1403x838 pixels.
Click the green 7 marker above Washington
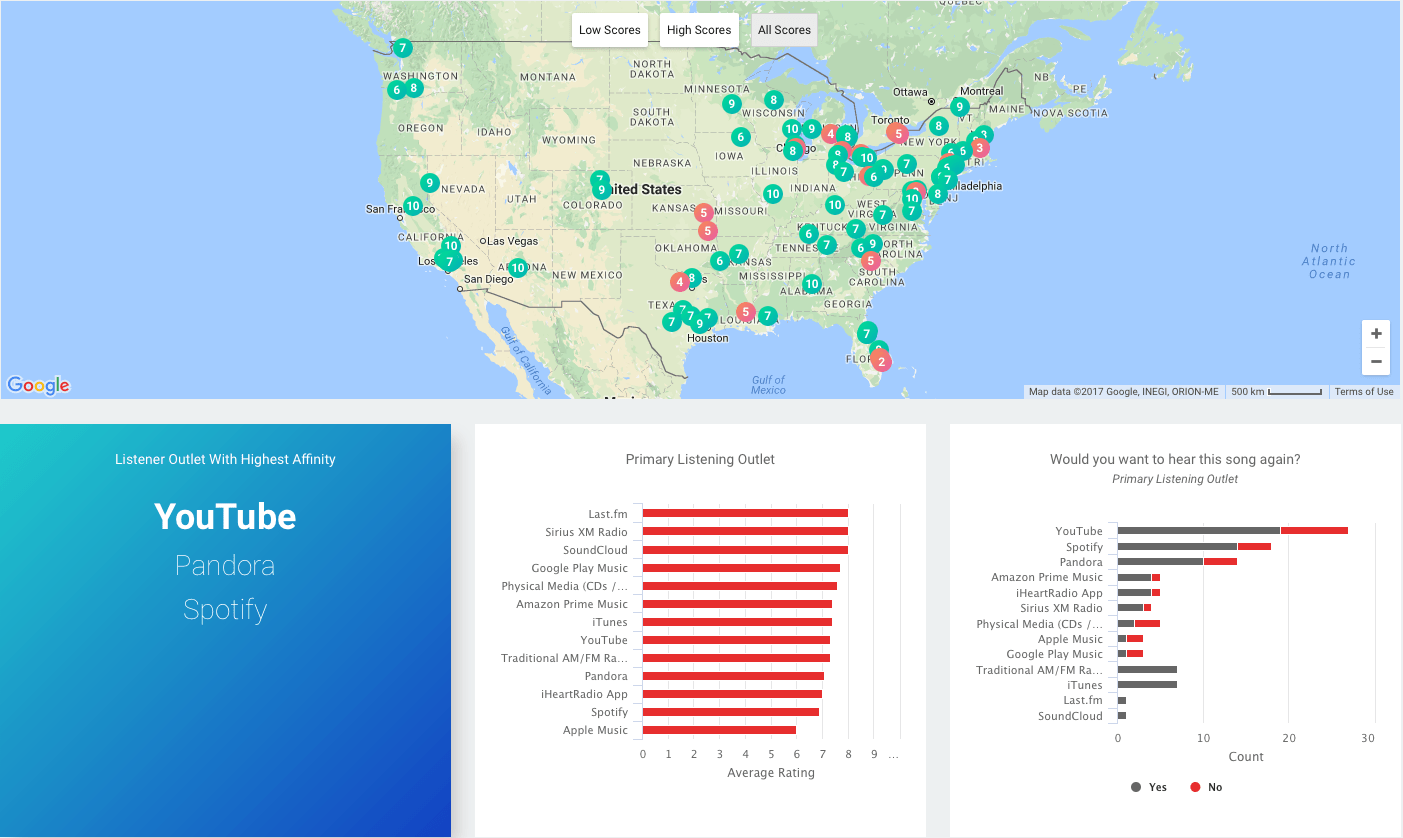pyautogui.click(x=401, y=48)
